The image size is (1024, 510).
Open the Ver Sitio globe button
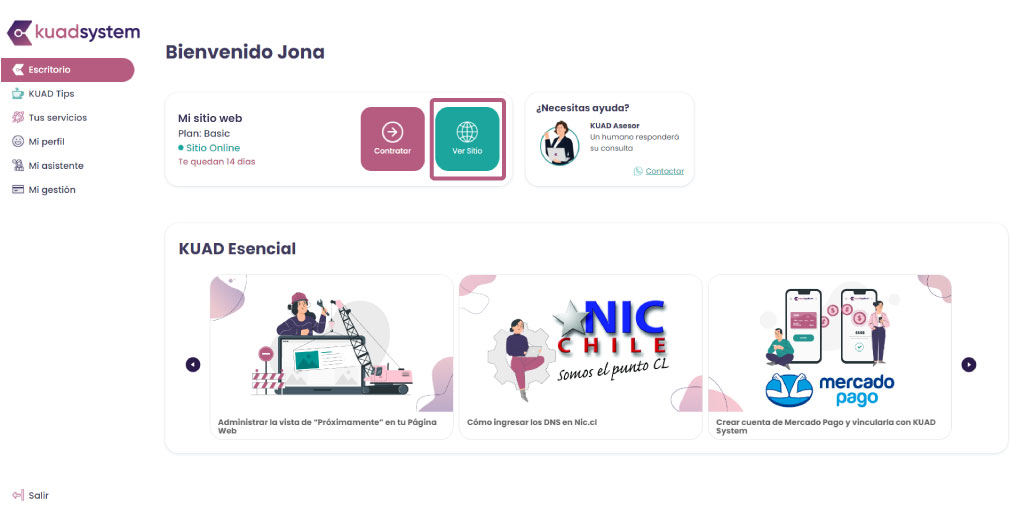467,139
